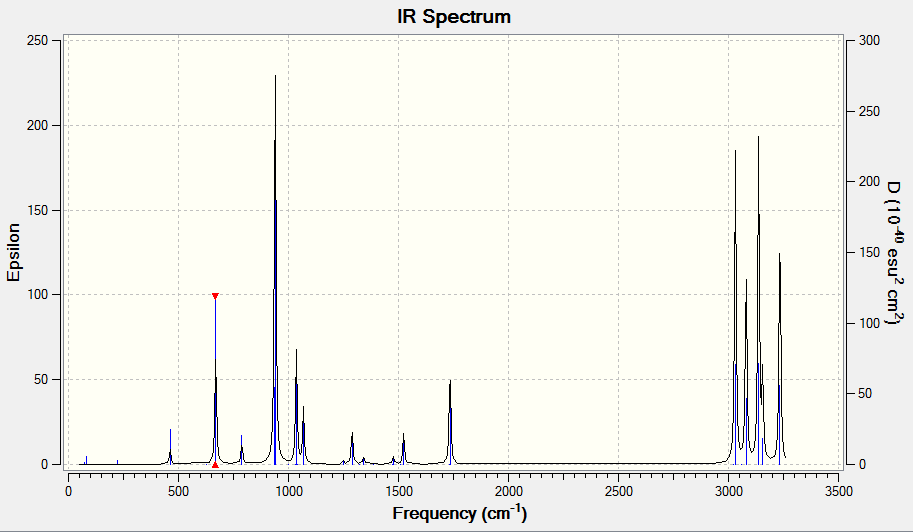Screen dimensions: 913x532
Task: Click the tiny blue line near 220 cm-1
Action: (118, 462)
